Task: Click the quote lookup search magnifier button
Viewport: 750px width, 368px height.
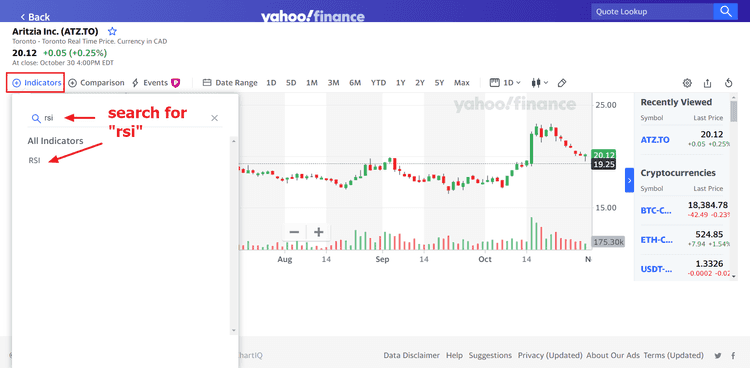Action: [726, 11]
